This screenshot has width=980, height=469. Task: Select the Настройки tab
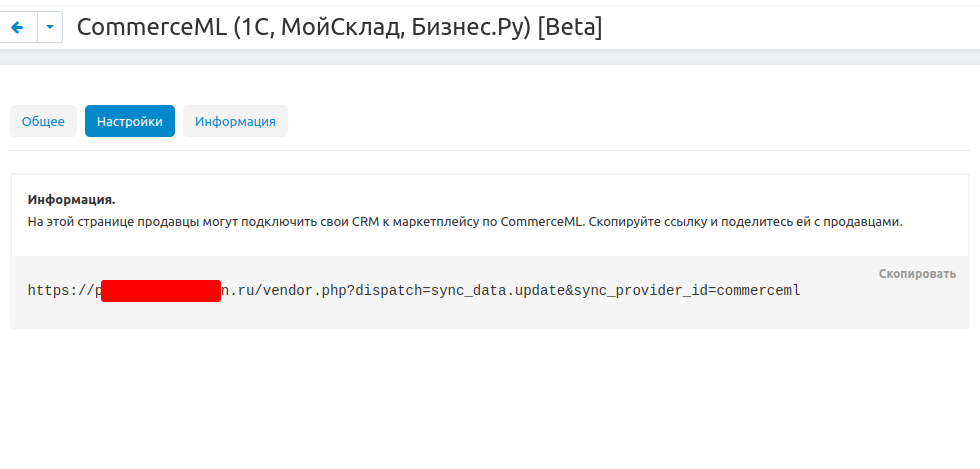(x=130, y=121)
